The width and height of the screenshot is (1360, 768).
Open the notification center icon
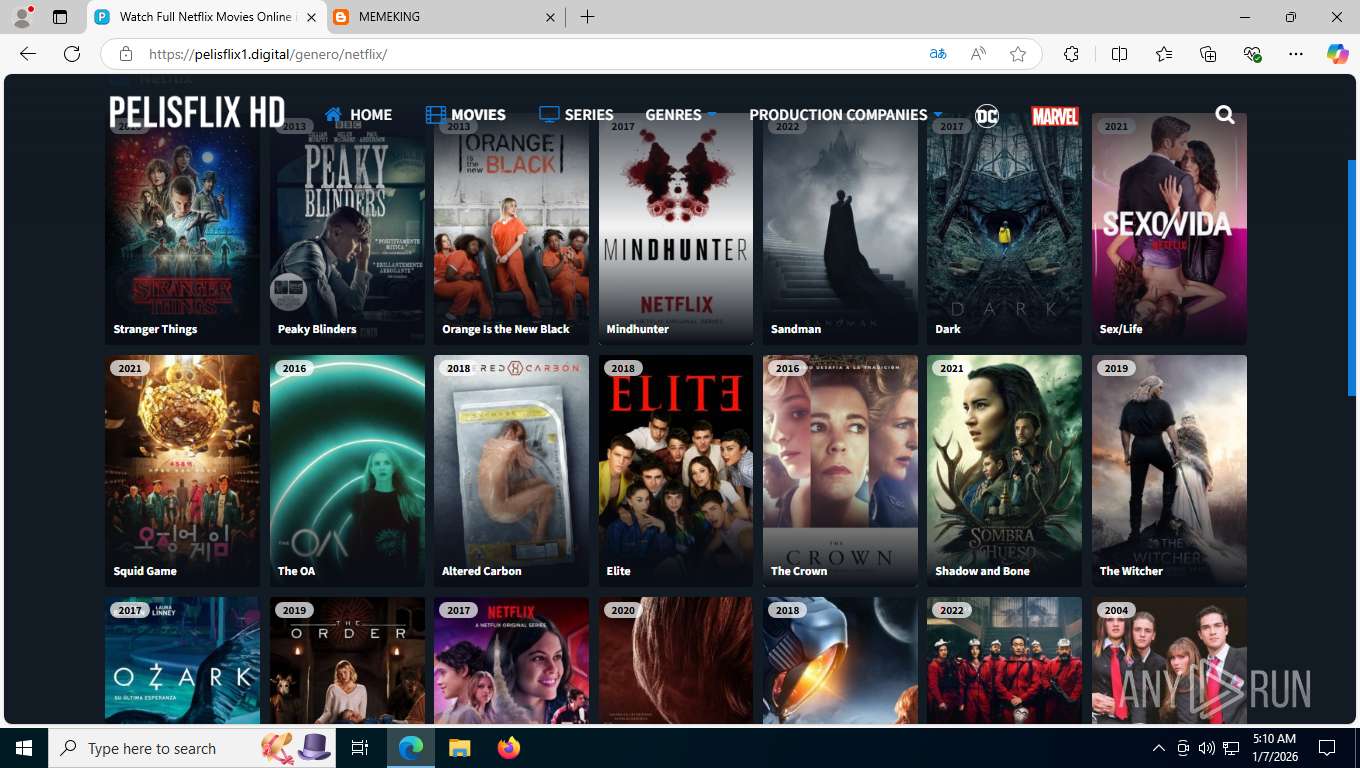[1327, 748]
